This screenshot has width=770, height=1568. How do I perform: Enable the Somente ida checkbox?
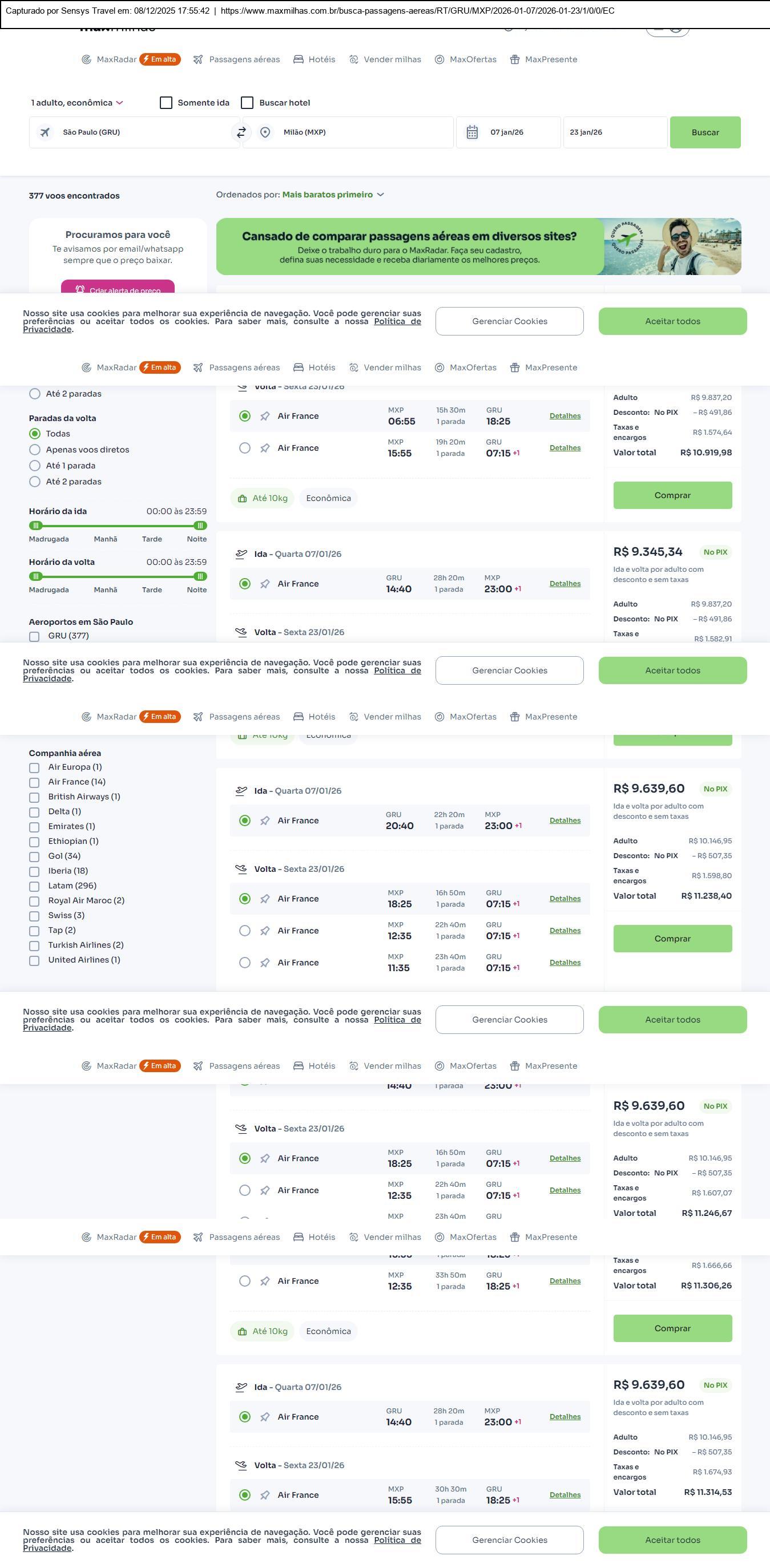[x=166, y=103]
